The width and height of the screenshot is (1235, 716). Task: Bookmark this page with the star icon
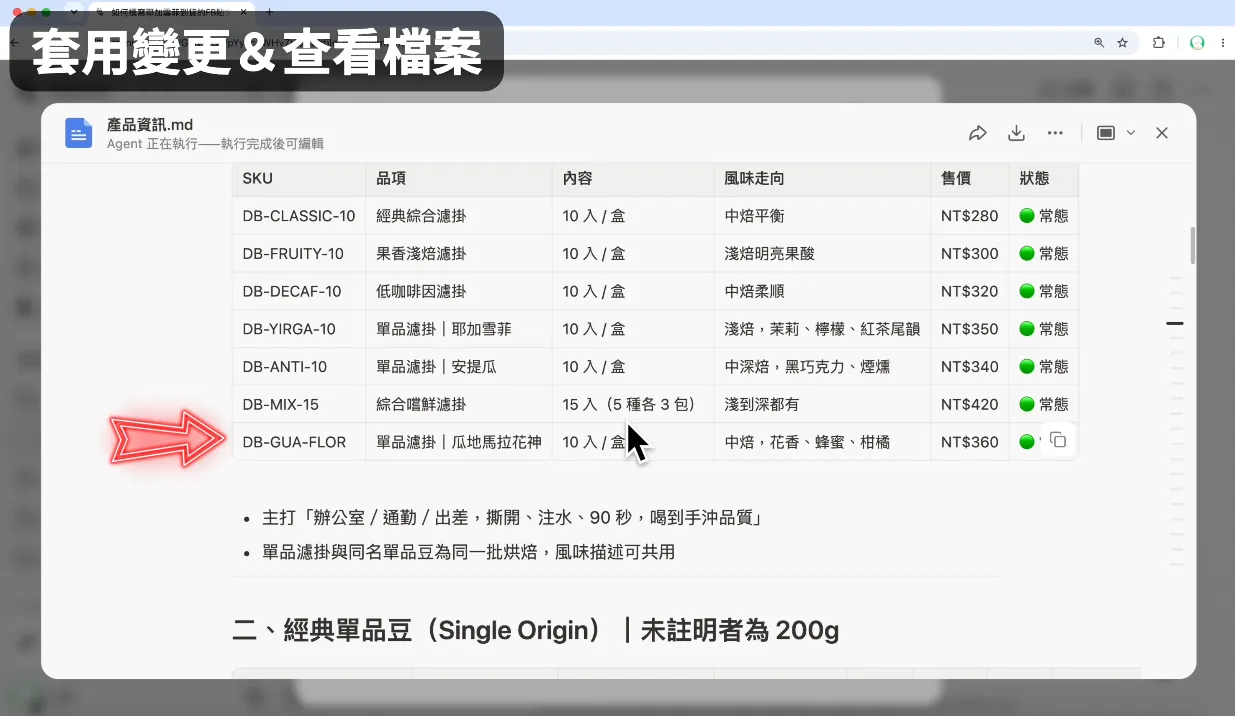[1122, 43]
